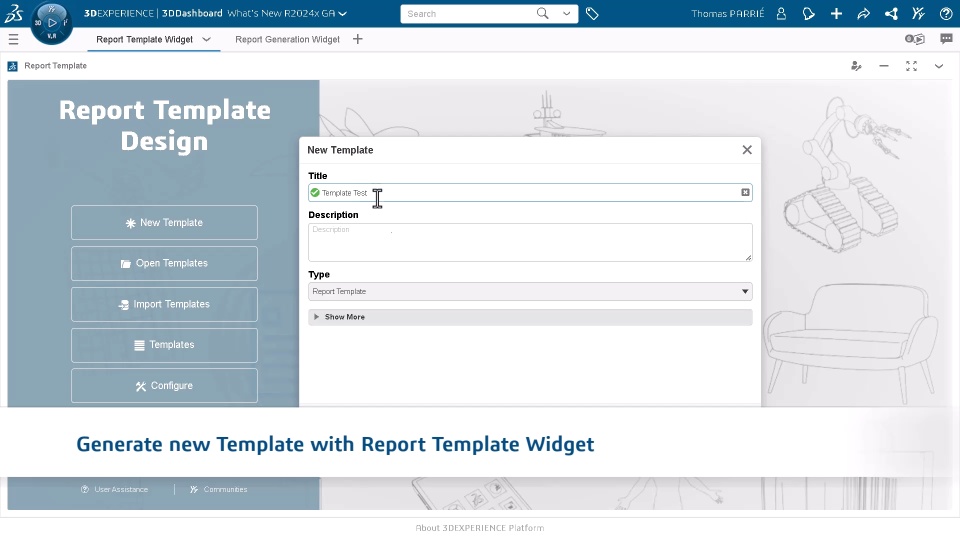This screenshot has height=540, width=960.
Task: Switch to Report Generation Widget tab
Action: coord(287,39)
